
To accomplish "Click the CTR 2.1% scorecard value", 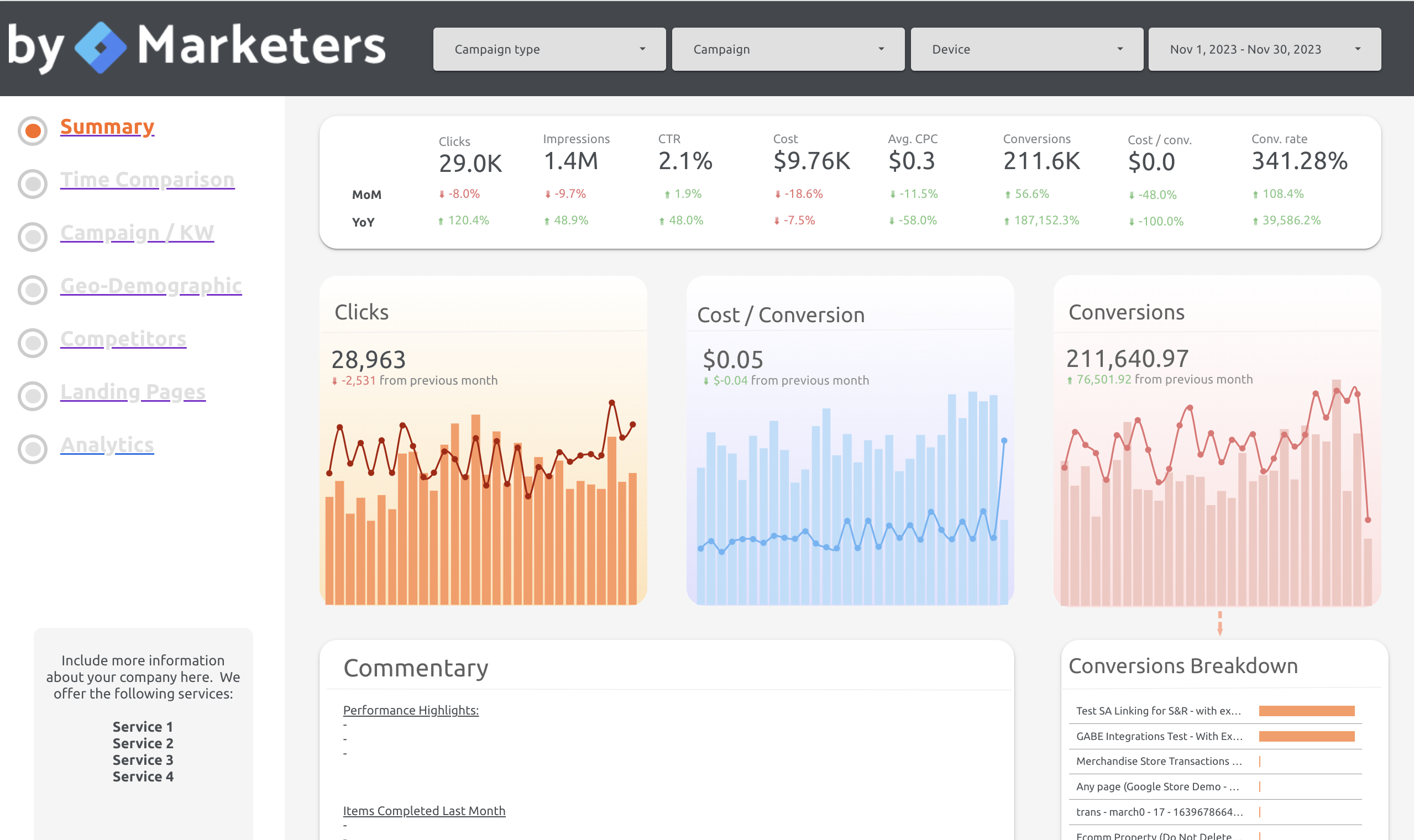I will [685, 161].
